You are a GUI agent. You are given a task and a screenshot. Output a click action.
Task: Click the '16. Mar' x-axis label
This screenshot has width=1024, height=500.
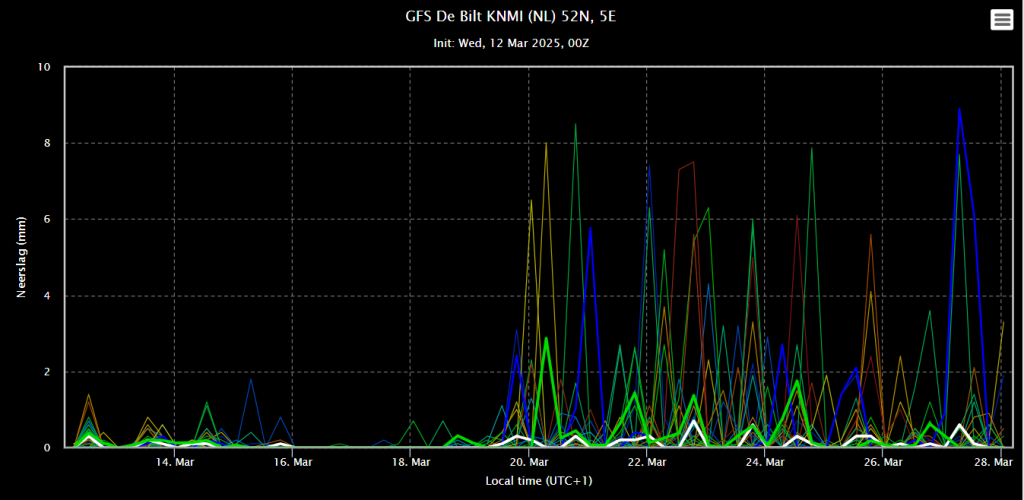point(292,463)
